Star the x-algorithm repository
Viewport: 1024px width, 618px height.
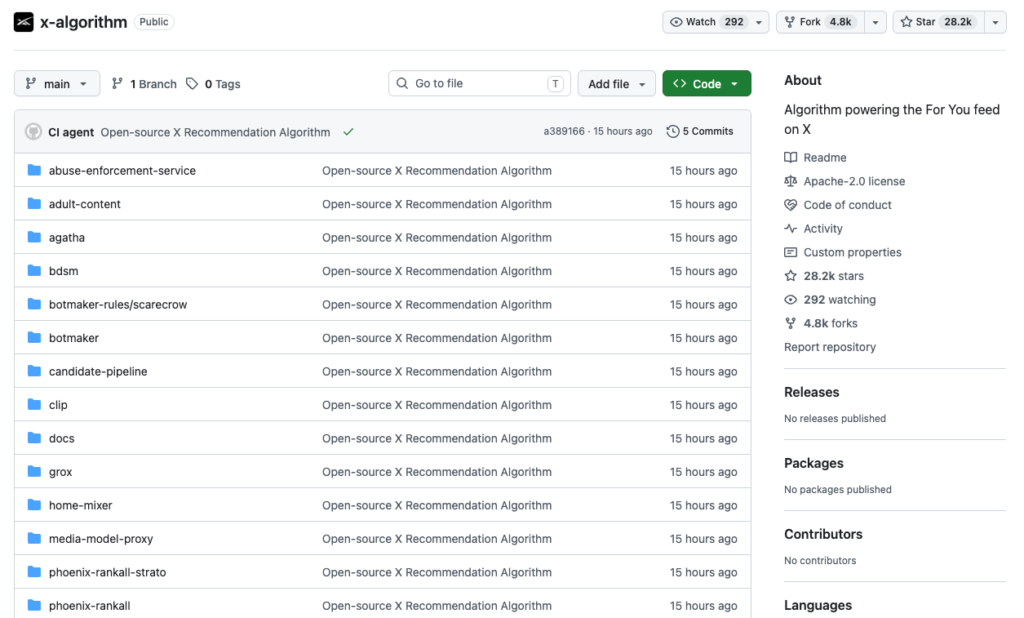click(x=938, y=22)
